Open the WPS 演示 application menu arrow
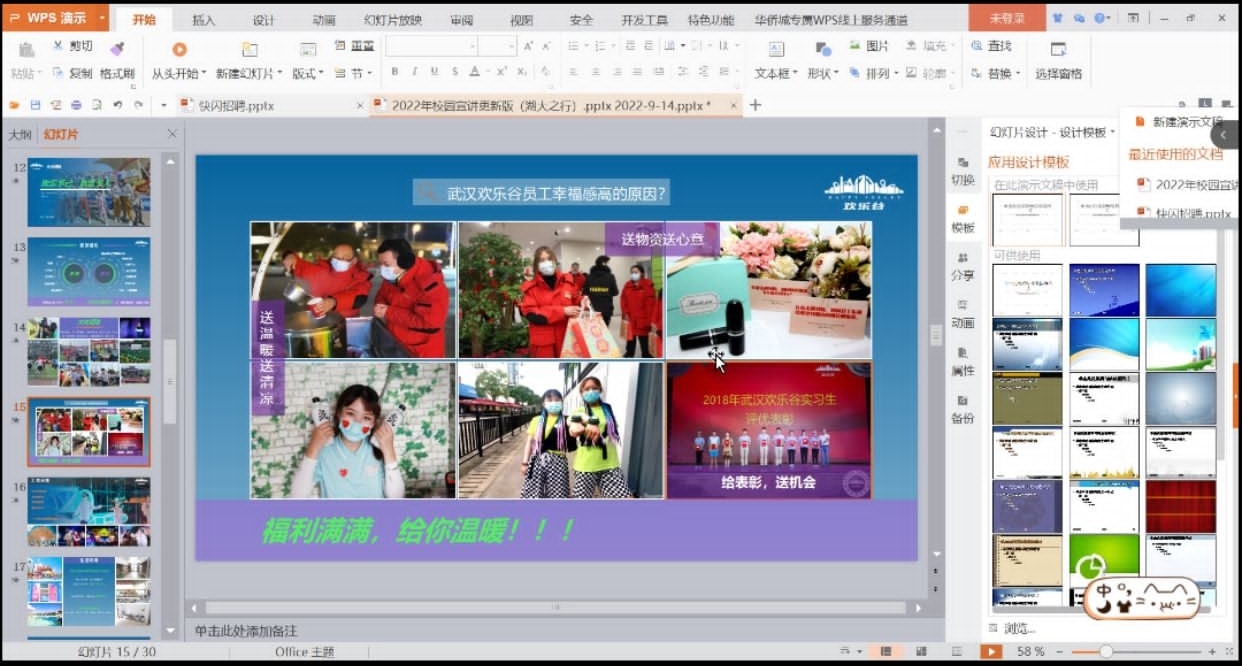 [x=102, y=18]
